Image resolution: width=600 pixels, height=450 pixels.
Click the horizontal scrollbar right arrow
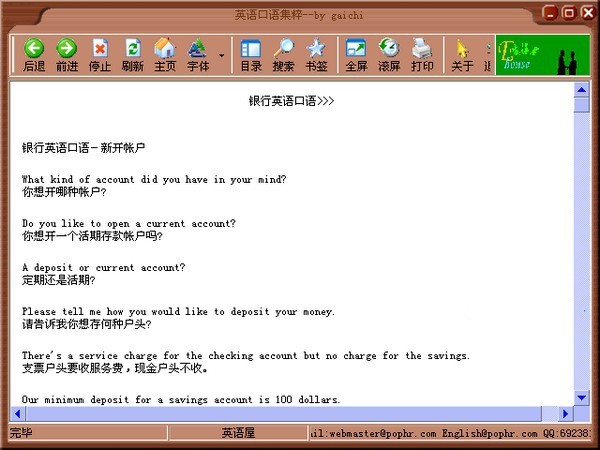[565, 413]
